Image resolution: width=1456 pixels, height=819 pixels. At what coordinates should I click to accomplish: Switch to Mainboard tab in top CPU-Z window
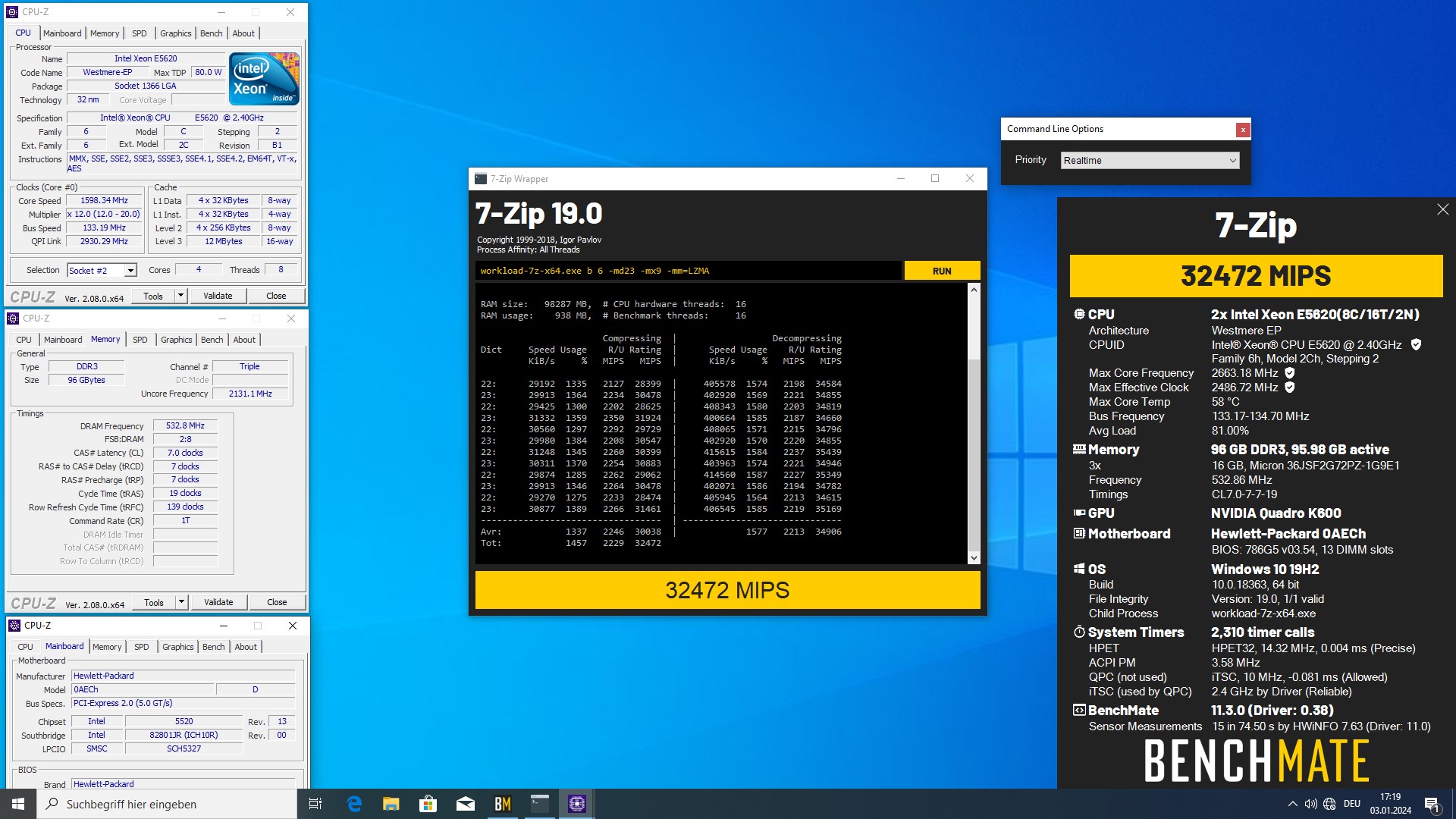pos(62,33)
